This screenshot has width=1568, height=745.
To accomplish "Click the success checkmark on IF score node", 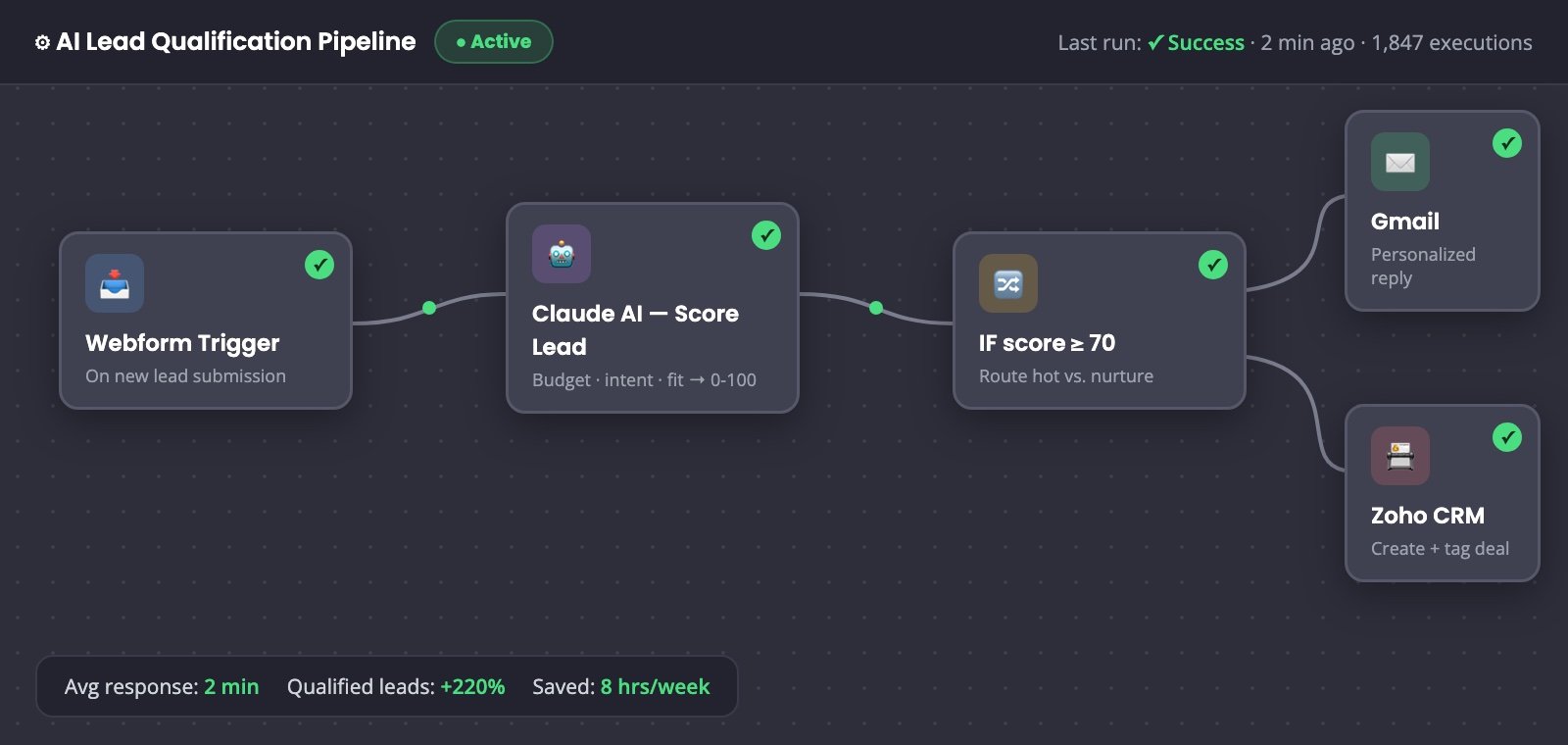I will coord(1213,265).
